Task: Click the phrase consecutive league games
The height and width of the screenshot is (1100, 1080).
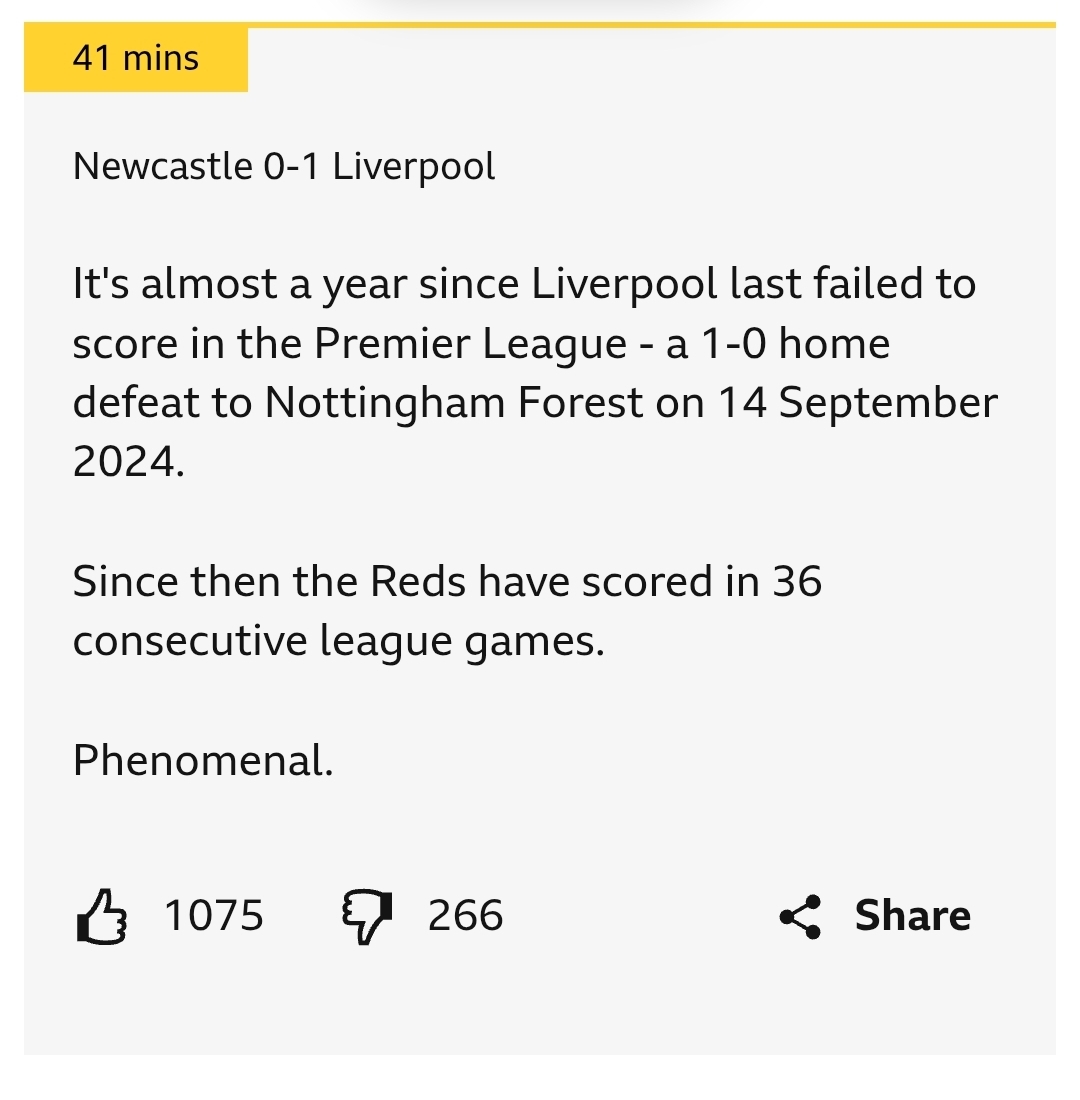Action: pyautogui.click(x=338, y=641)
